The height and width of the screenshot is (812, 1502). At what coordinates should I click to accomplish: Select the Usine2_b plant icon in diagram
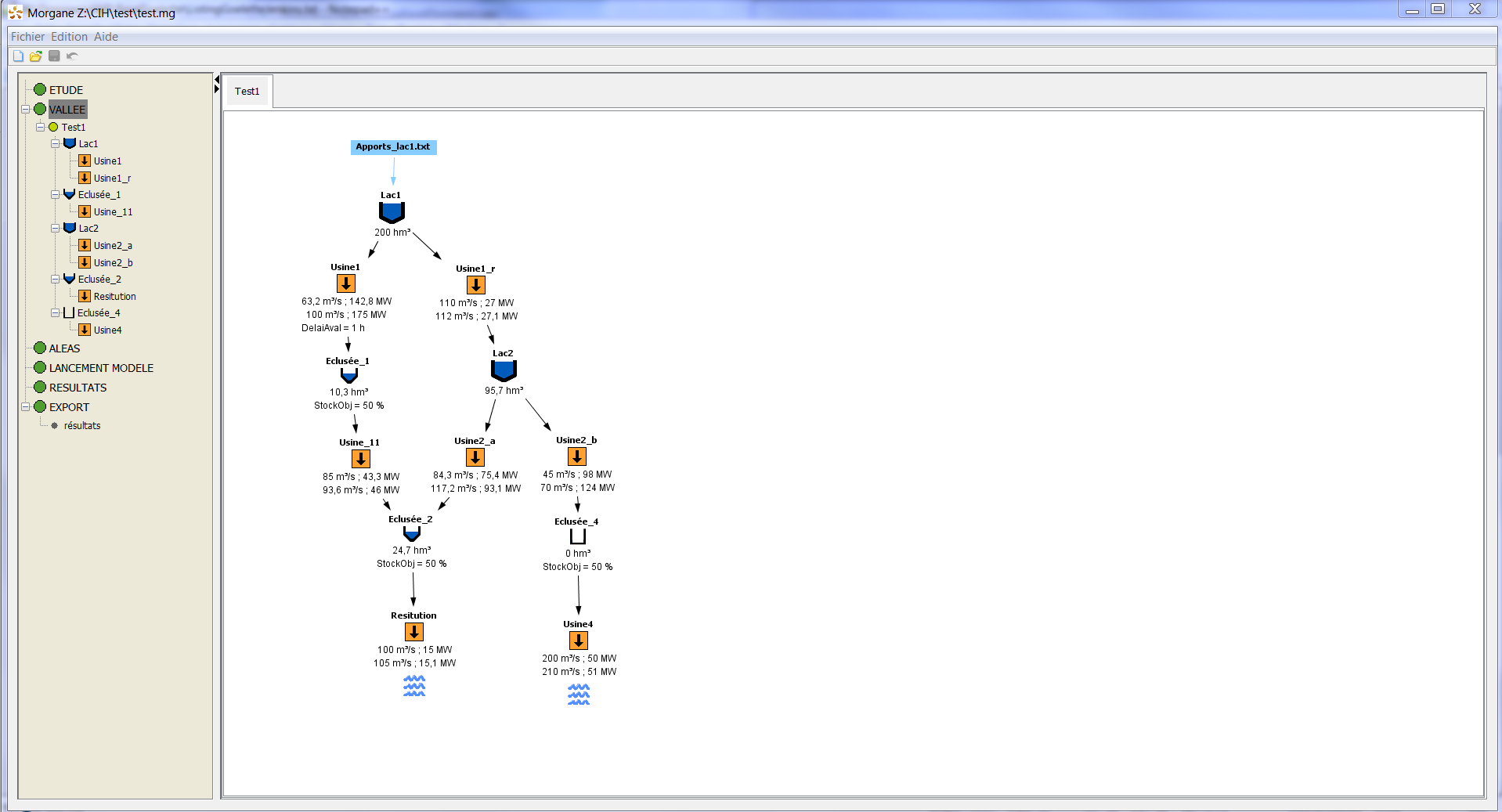click(576, 457)
